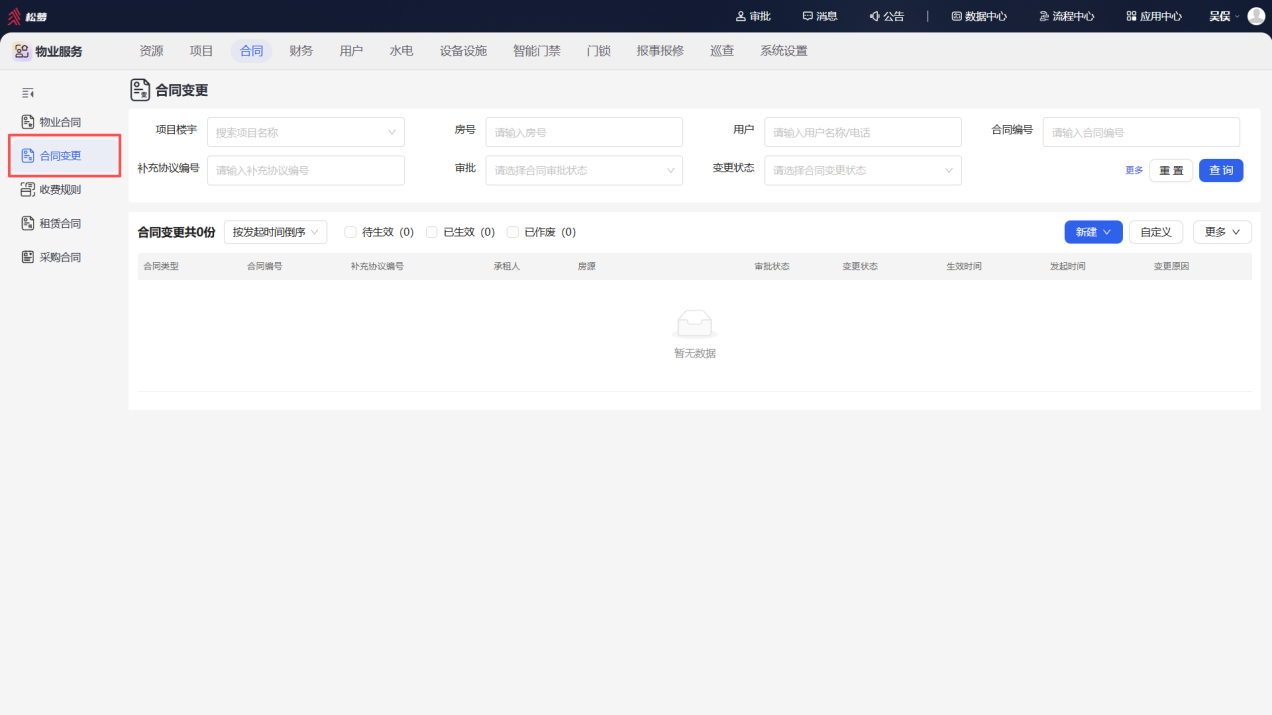This screenshot has height=715, width=1272.
Task: Open the 系统设置 tab
Action: point(783,51)
